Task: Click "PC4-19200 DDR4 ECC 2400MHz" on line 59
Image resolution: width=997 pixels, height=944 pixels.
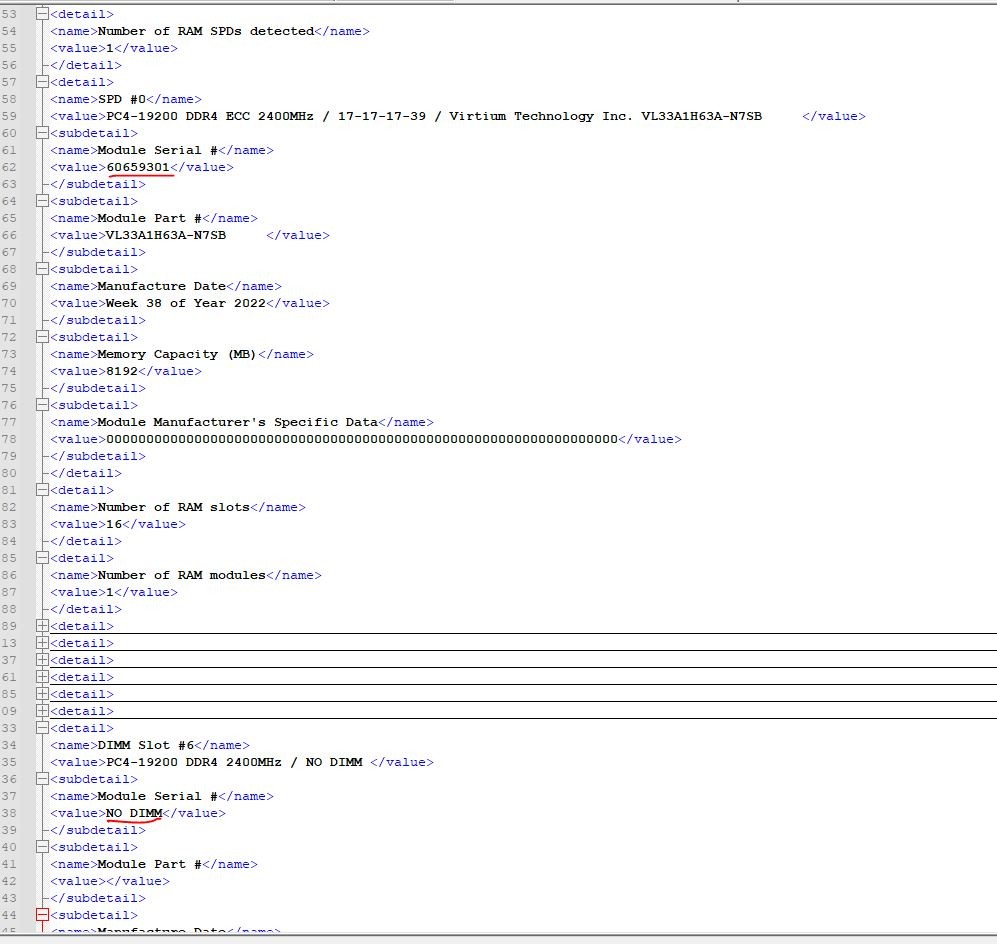Action: click(210, 116)
